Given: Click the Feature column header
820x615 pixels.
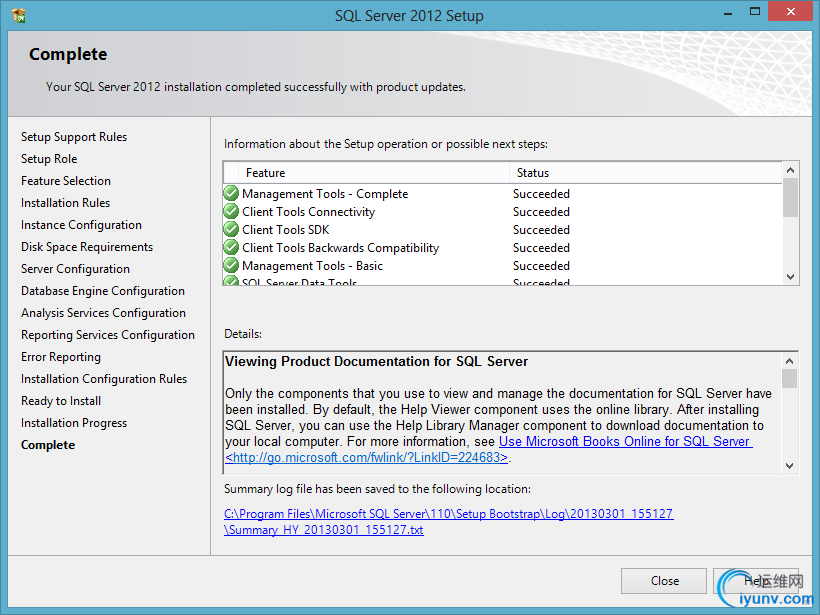Looking at the screenshot, I should pos(367,173).
